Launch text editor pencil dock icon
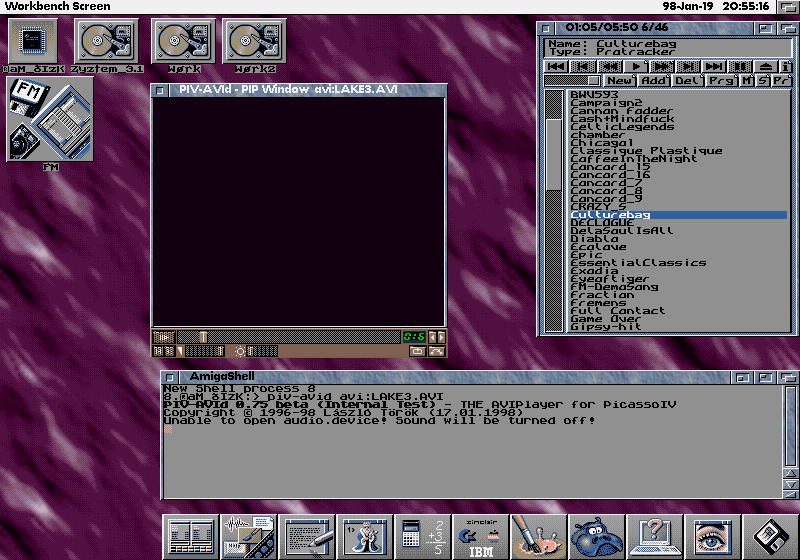 click(x=307, y=537)
